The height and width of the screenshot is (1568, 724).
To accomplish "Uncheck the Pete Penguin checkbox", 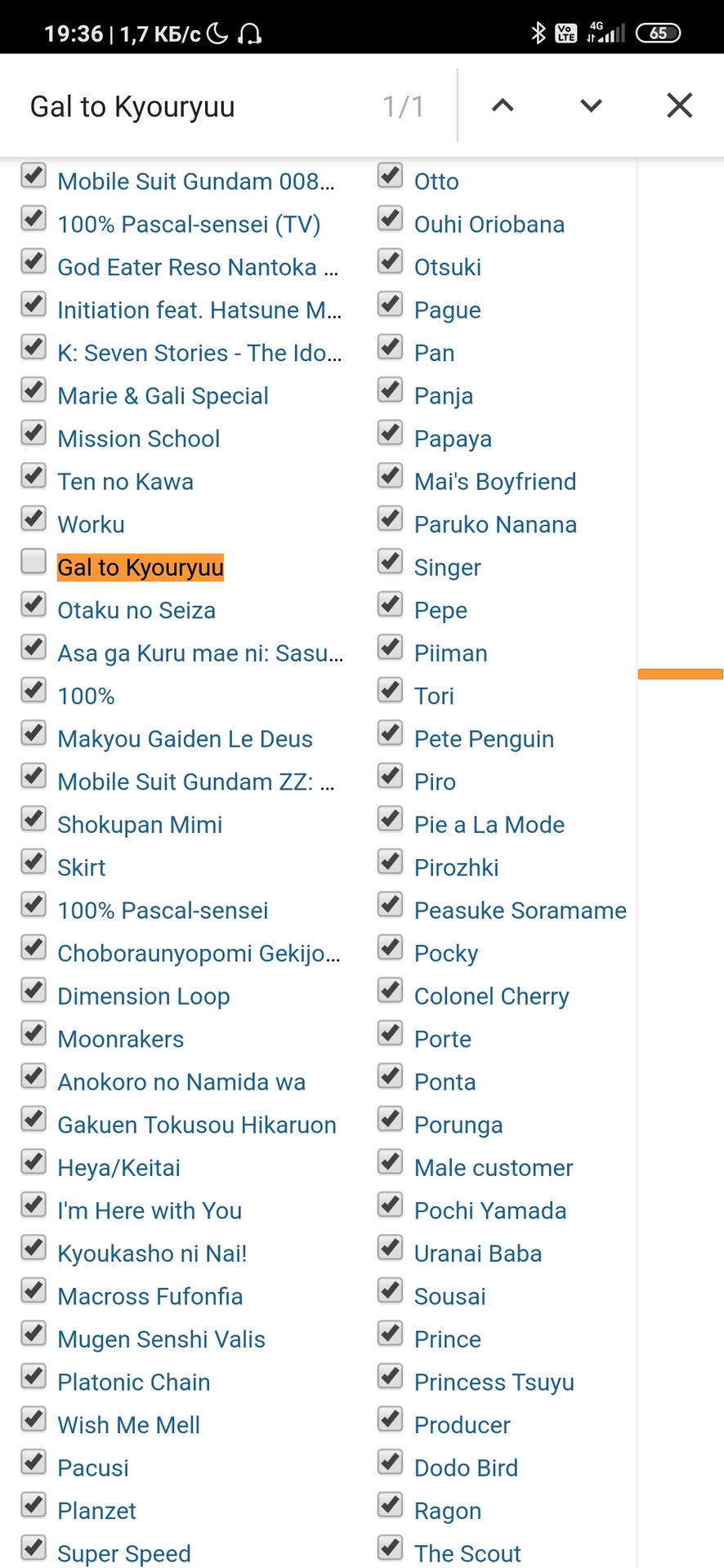I will point(391,733).
